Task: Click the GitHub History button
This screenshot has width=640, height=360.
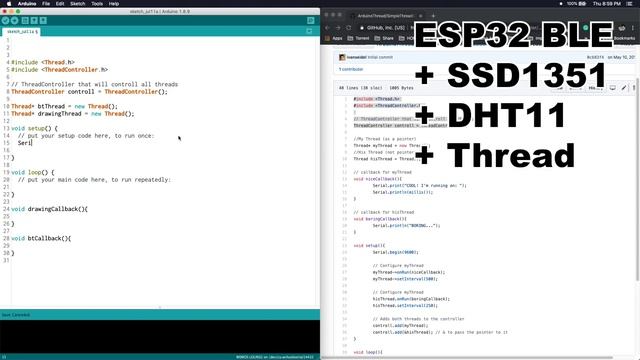Action: coord(596,88)
